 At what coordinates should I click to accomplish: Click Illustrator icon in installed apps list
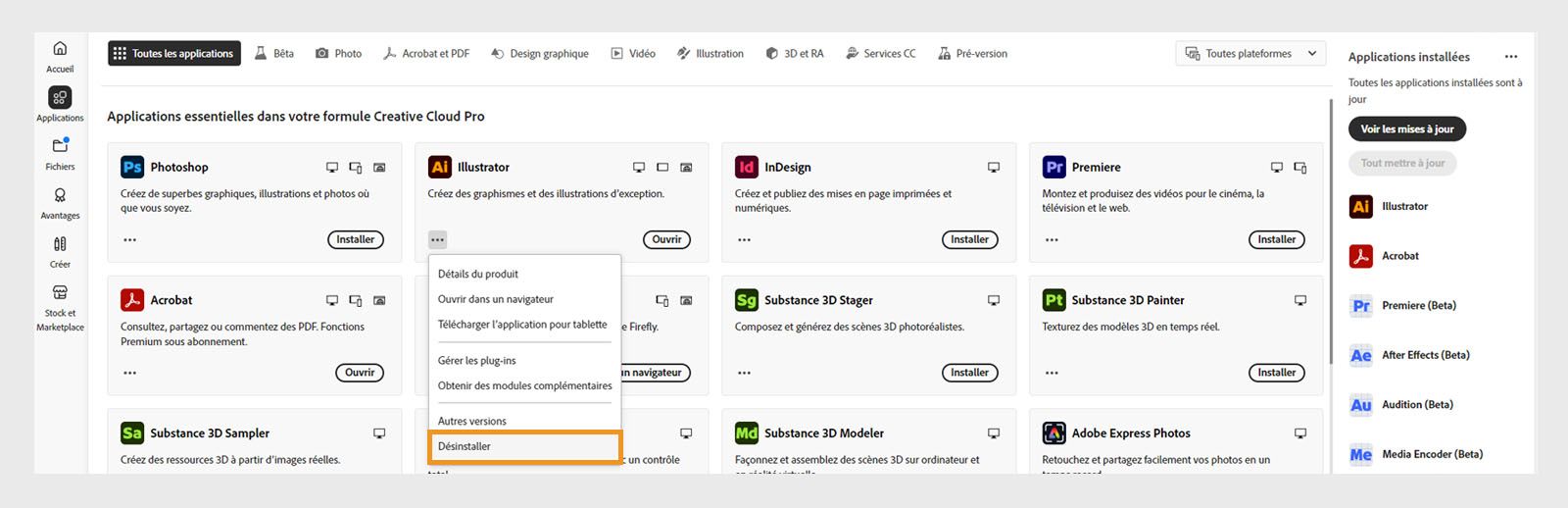pyautogui.click(x=1361, y=206)
